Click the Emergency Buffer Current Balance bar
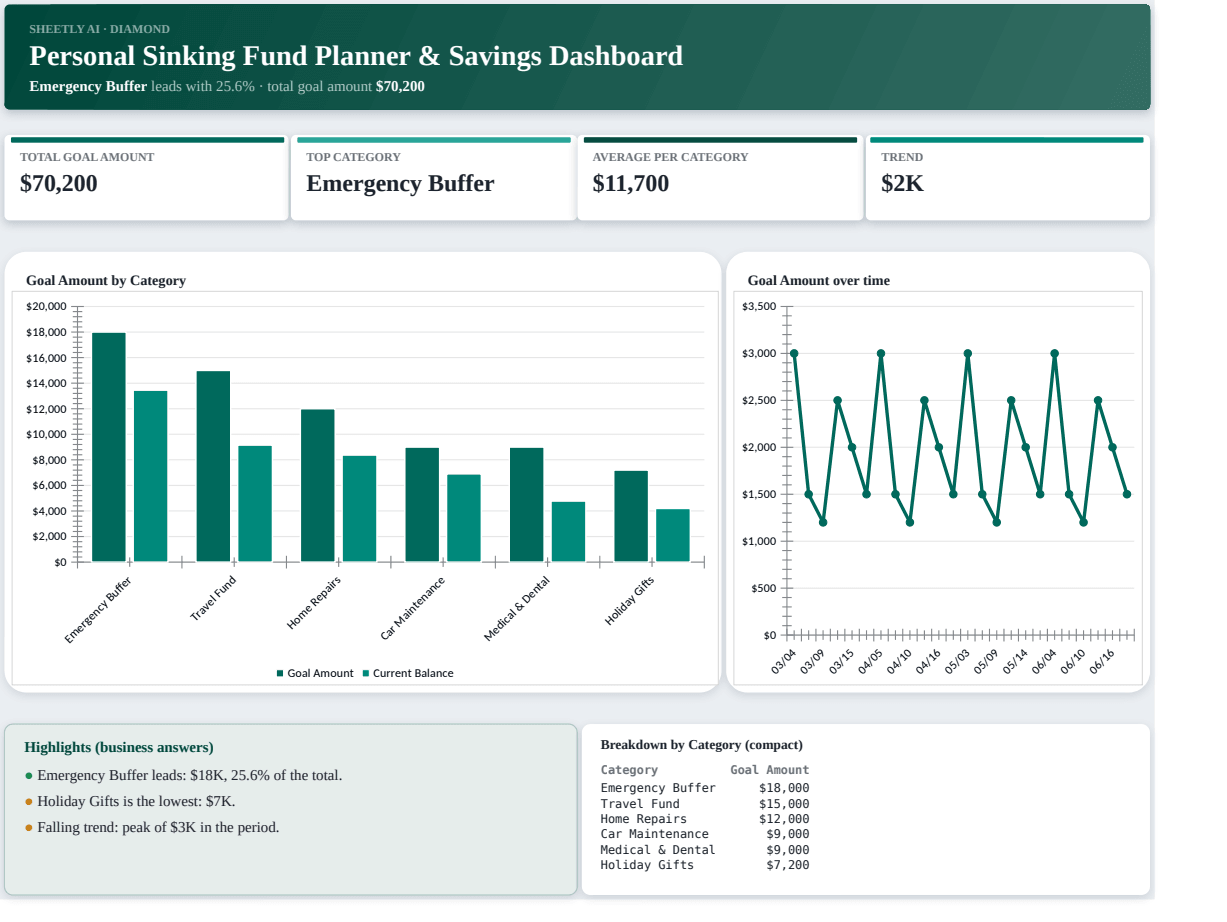 pyautogui.click(x=151, y=476)
